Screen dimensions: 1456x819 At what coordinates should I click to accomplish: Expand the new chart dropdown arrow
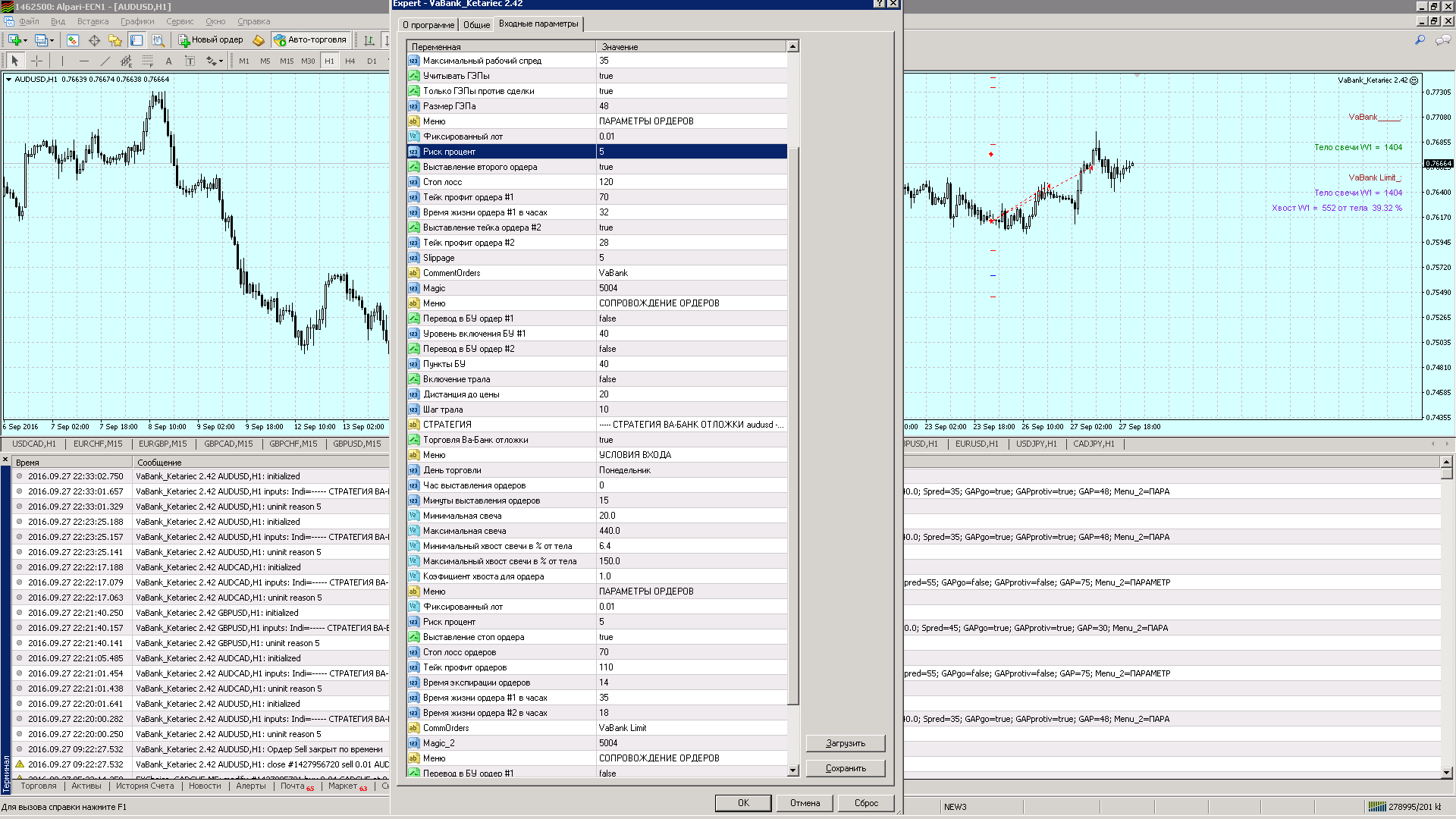point(26,40)
